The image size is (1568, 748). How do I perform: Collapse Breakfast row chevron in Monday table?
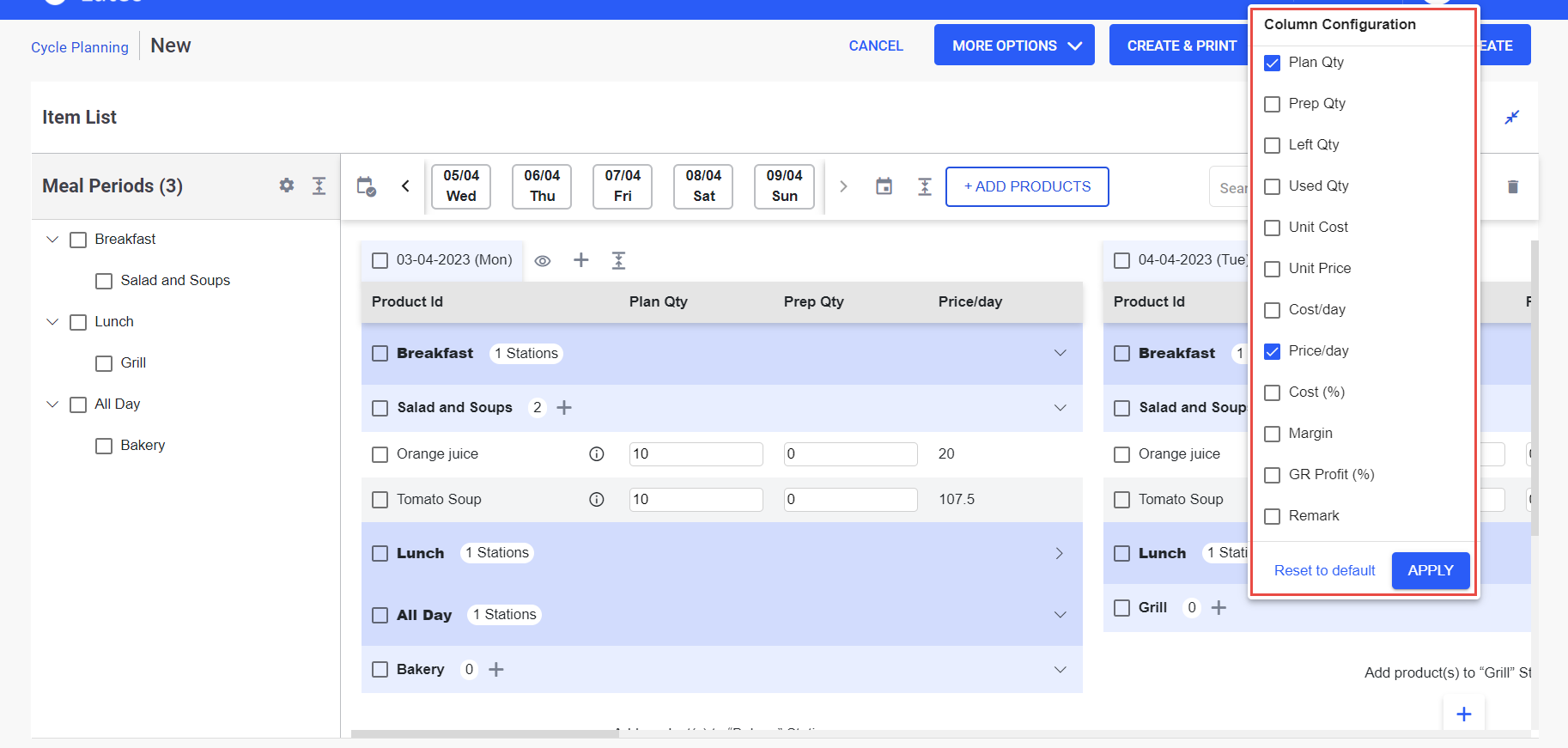pos(1061,353)
